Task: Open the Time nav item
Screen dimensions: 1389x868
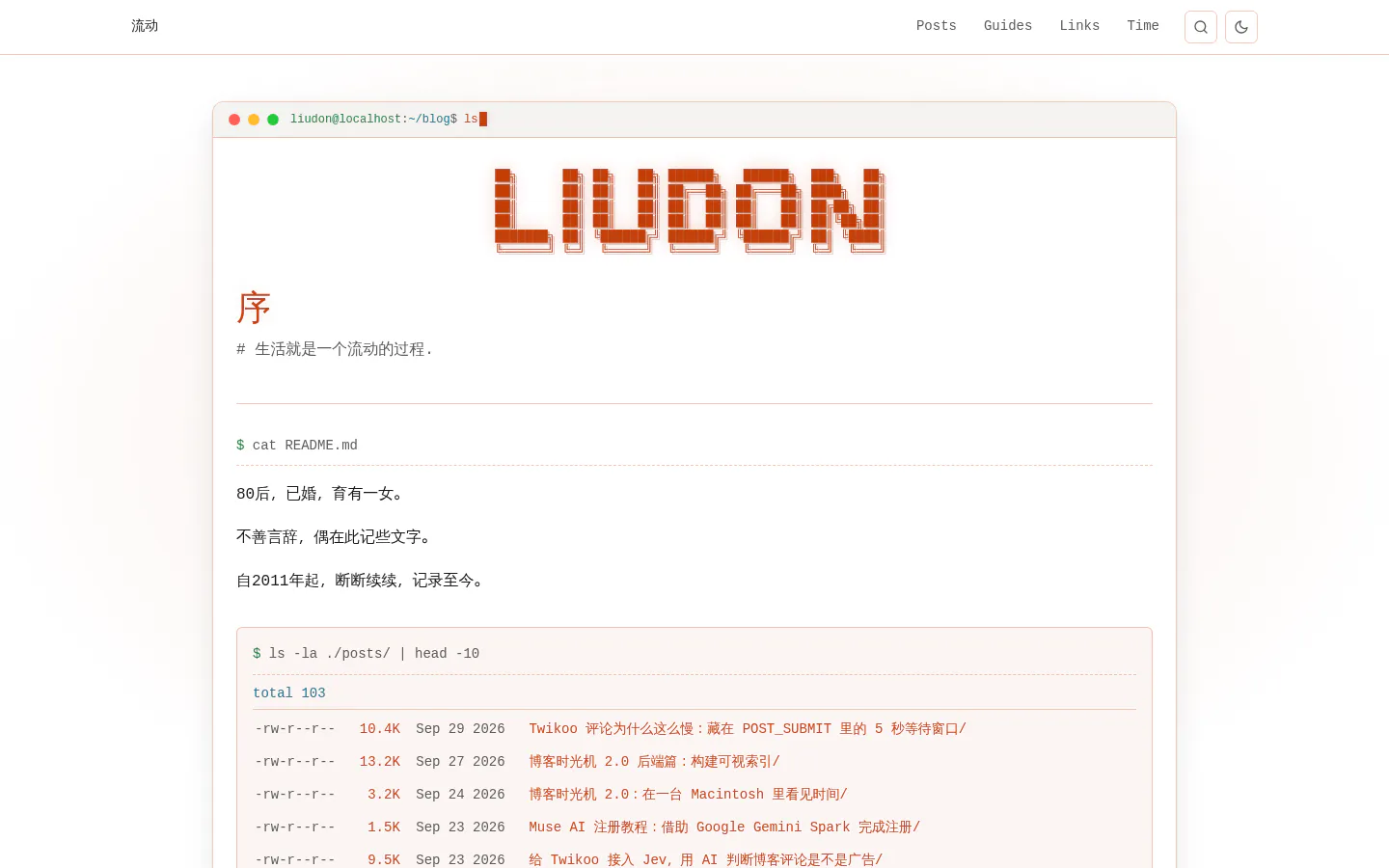Action: point(1143,26)
